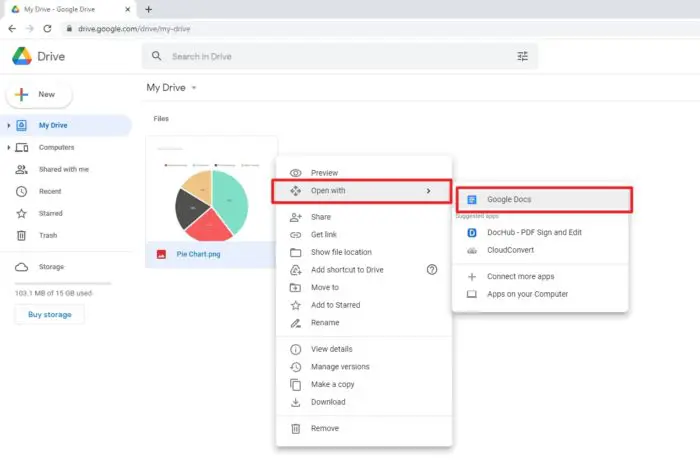Screen dimensions: 700x469
Task: Choose Google Docs in Open with submenu
Action: point(543,199)
